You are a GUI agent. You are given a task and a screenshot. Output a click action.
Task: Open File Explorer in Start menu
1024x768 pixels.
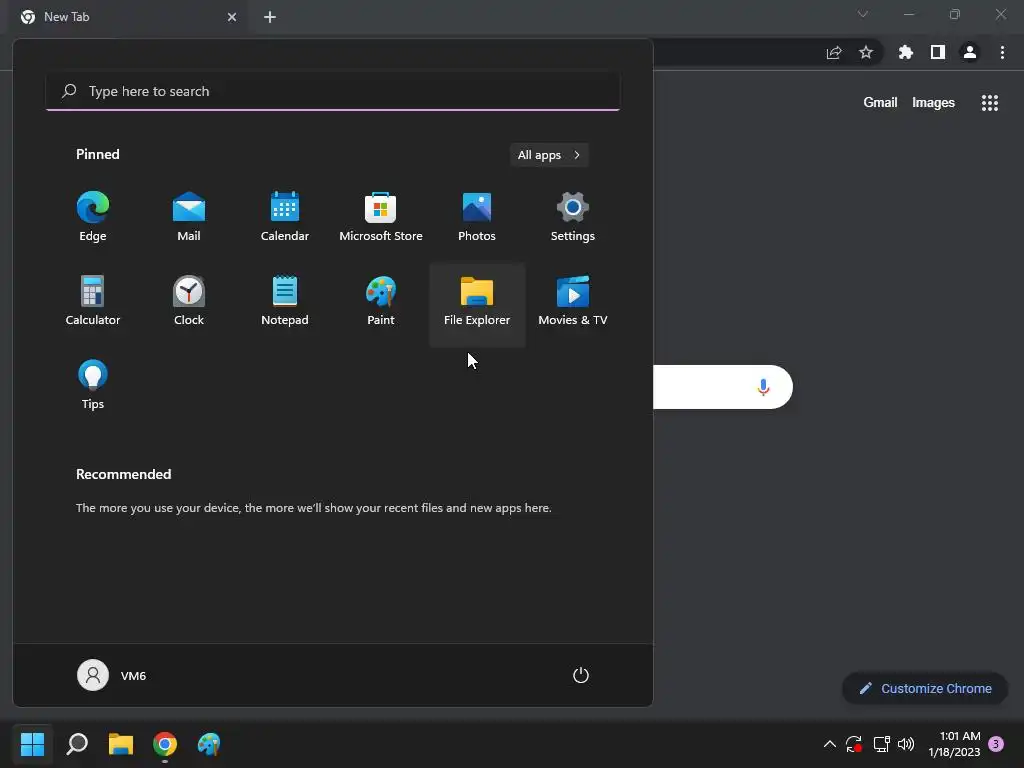point(477,304)
